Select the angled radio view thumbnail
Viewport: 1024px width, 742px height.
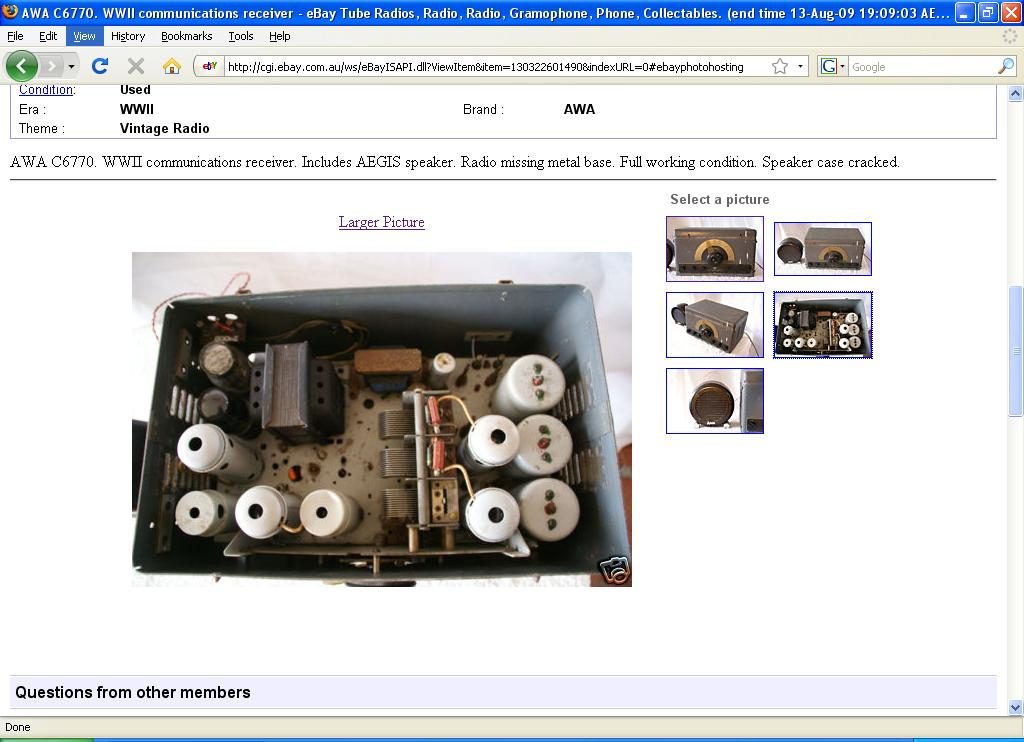tap(715, 325)
